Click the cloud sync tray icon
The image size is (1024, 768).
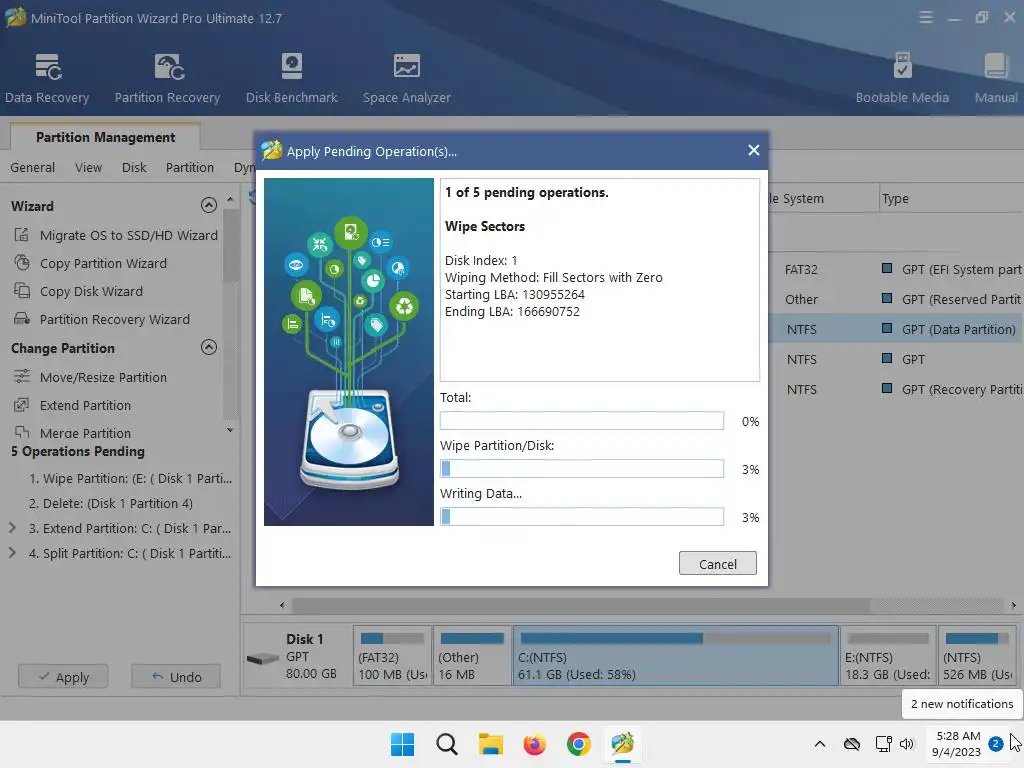tap(852, 744)
